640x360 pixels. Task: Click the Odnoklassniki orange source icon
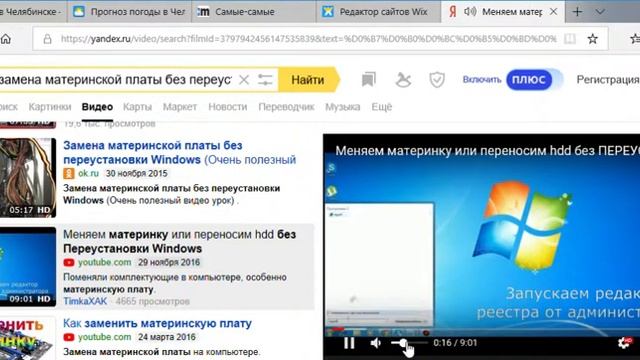pos(69,173)
